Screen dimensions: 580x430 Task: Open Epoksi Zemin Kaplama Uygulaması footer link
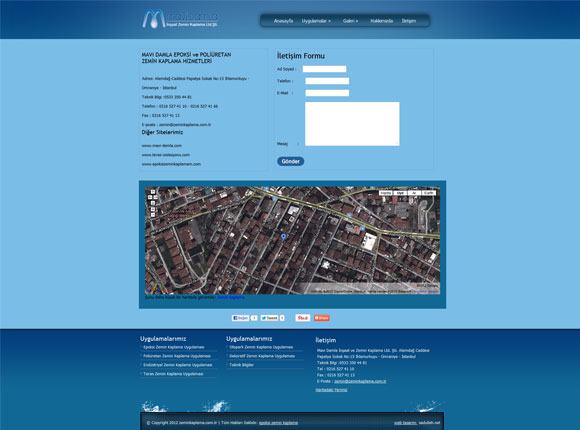pyautogui.click(x=174, y=347)
